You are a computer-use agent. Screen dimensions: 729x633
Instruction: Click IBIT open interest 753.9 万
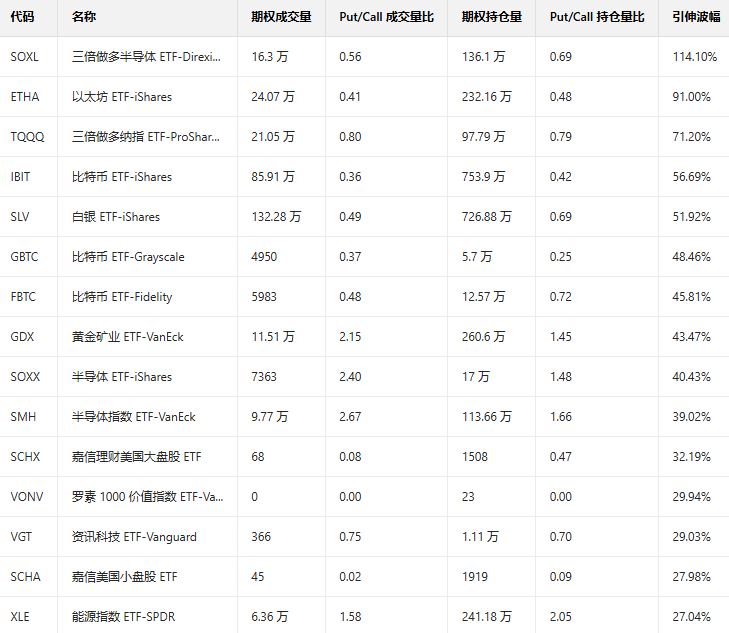click(483, 177)
